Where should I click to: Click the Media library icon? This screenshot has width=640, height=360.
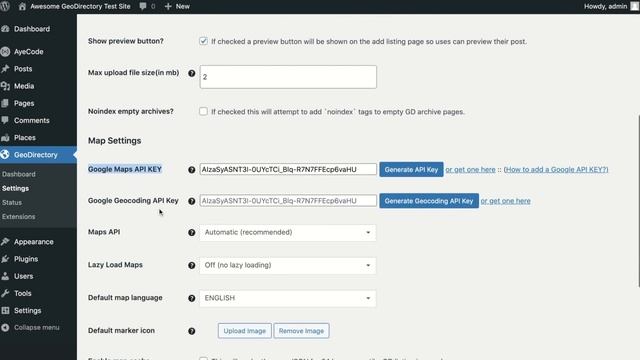coord(5,86)
